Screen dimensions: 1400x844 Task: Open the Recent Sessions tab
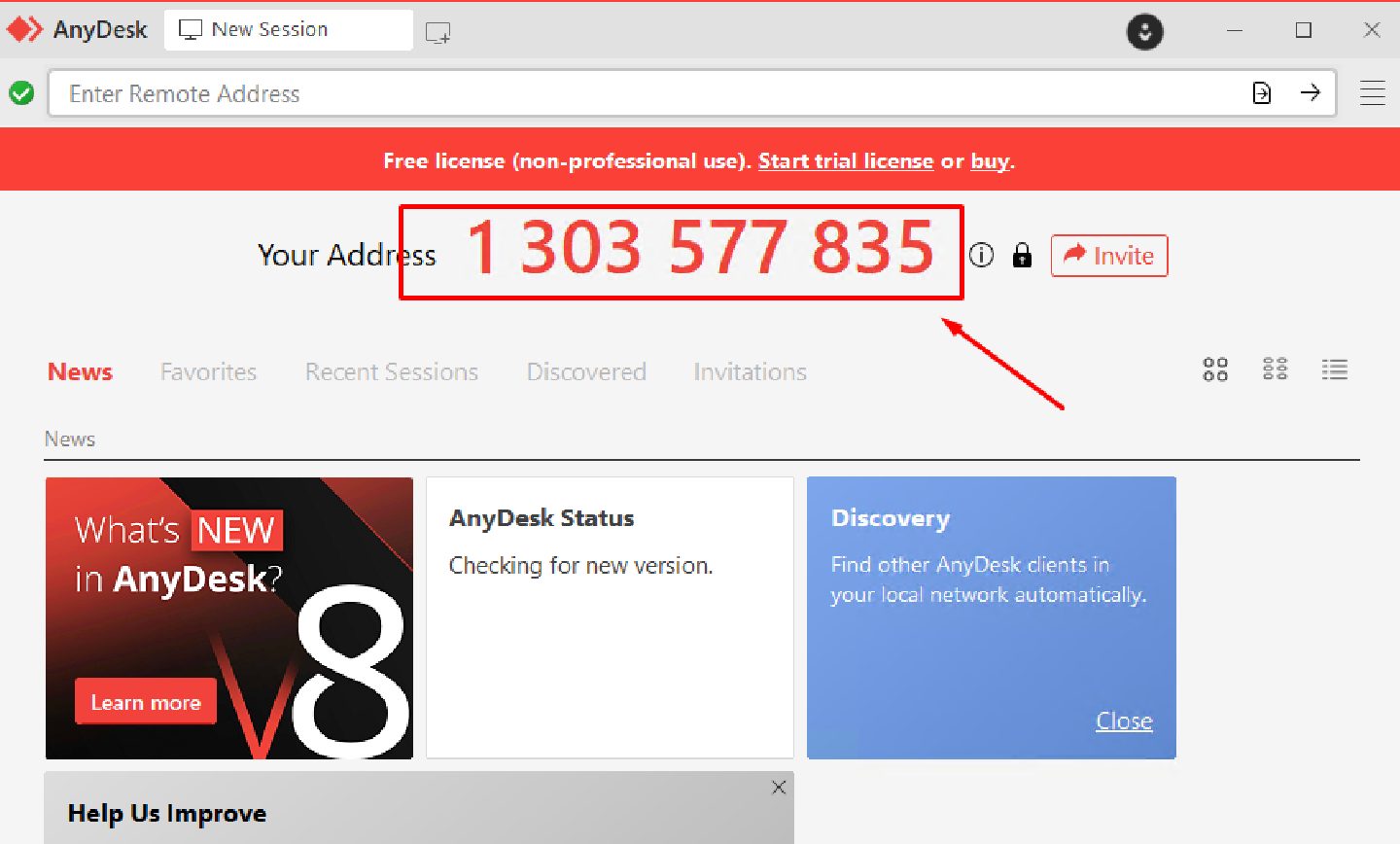(x=392, y=371)
